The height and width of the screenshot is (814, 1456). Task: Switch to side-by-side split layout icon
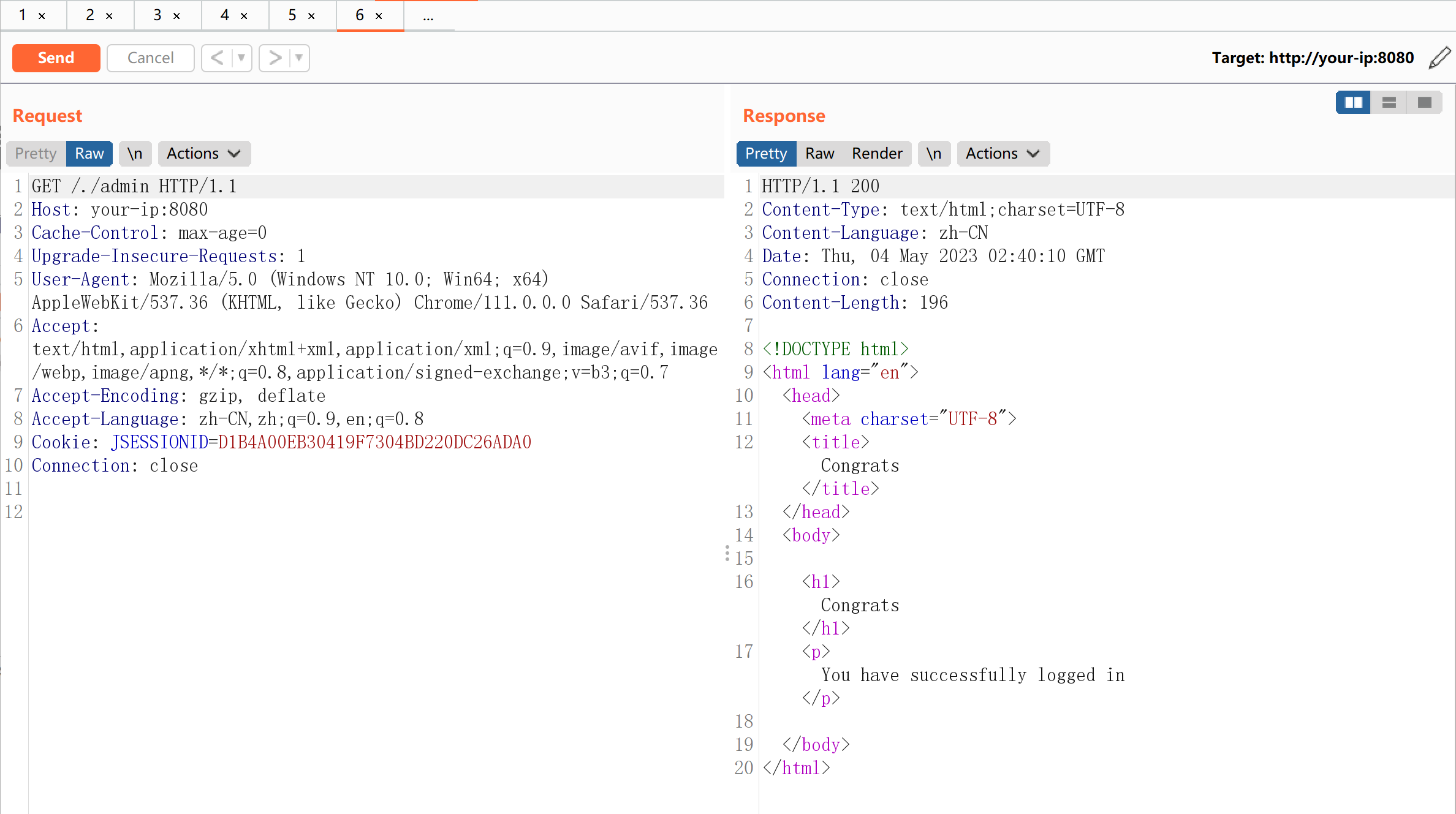pos(1353,102)
